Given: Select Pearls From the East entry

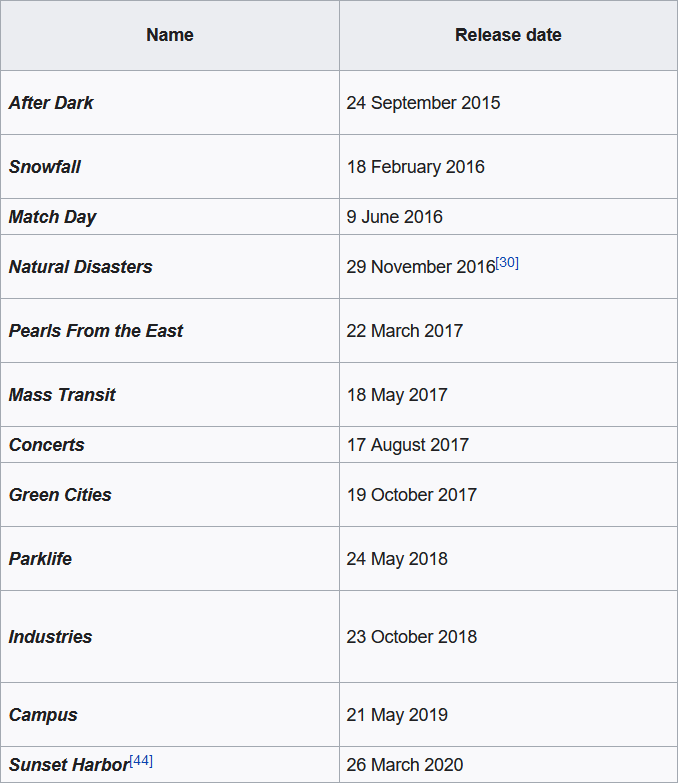Looking at the screenshot, I should [96, 330].
